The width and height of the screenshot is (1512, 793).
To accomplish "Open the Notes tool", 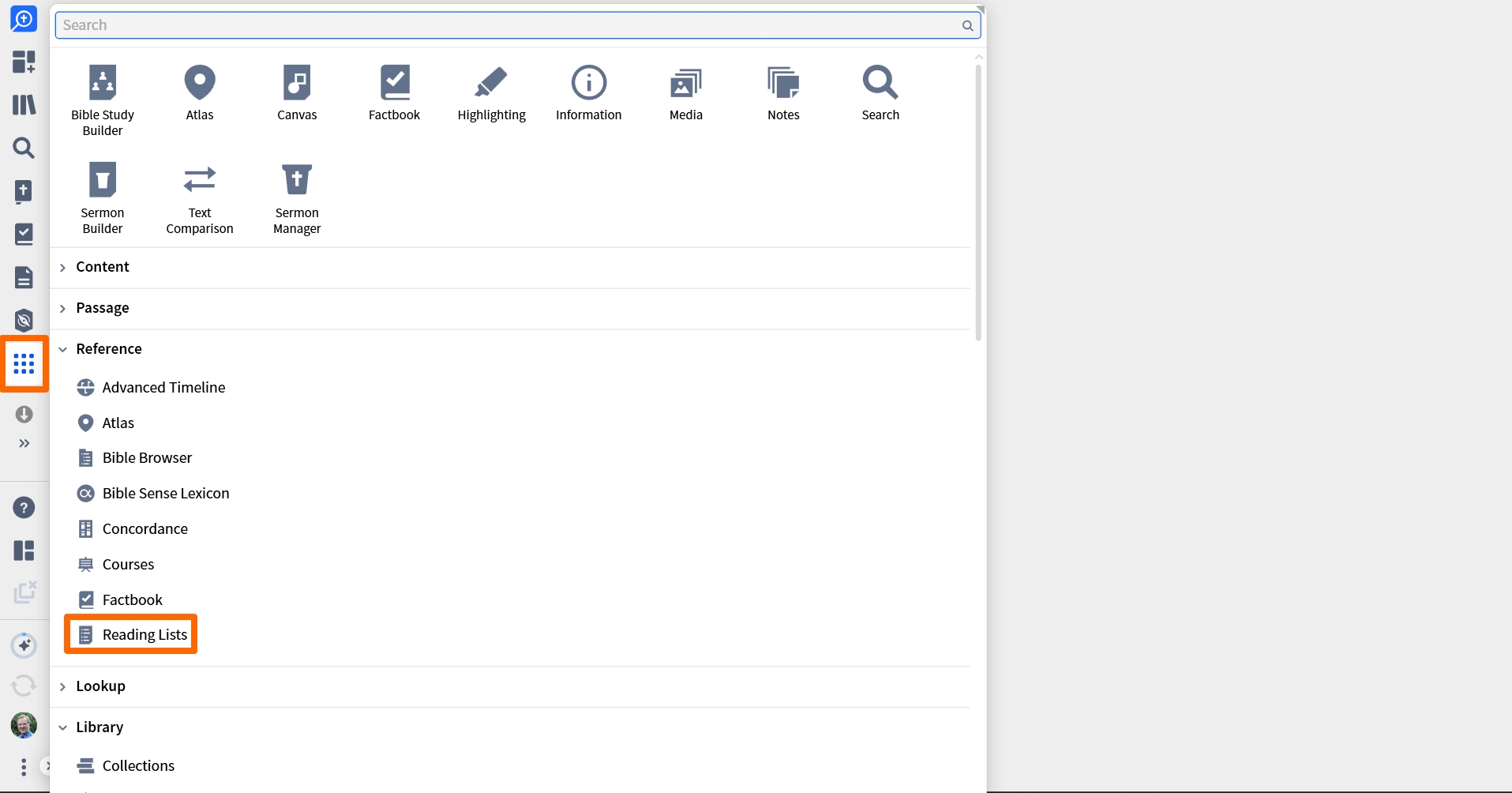I will (x=783, y=92).
